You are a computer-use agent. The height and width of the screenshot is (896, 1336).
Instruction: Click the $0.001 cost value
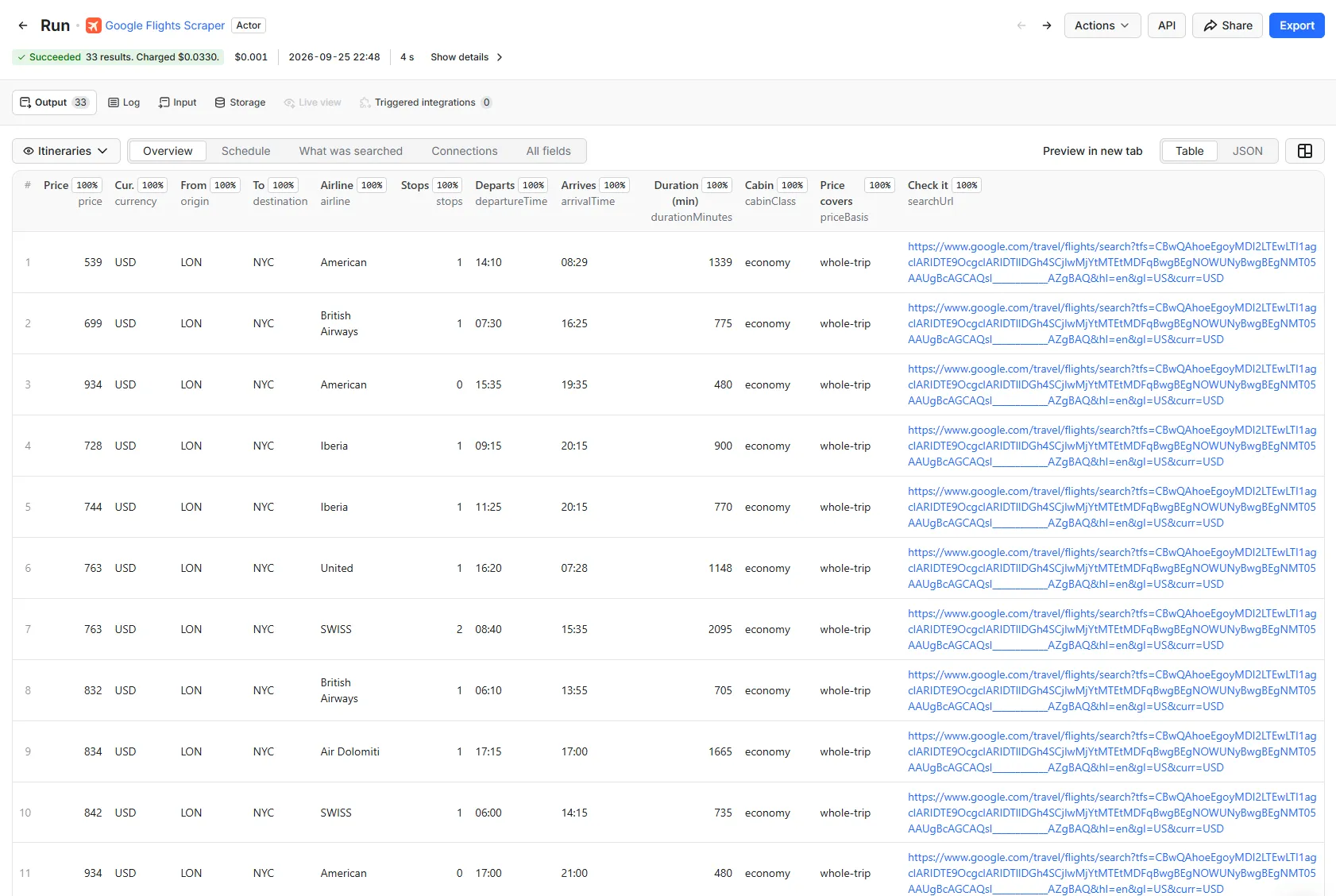point(251,57)
